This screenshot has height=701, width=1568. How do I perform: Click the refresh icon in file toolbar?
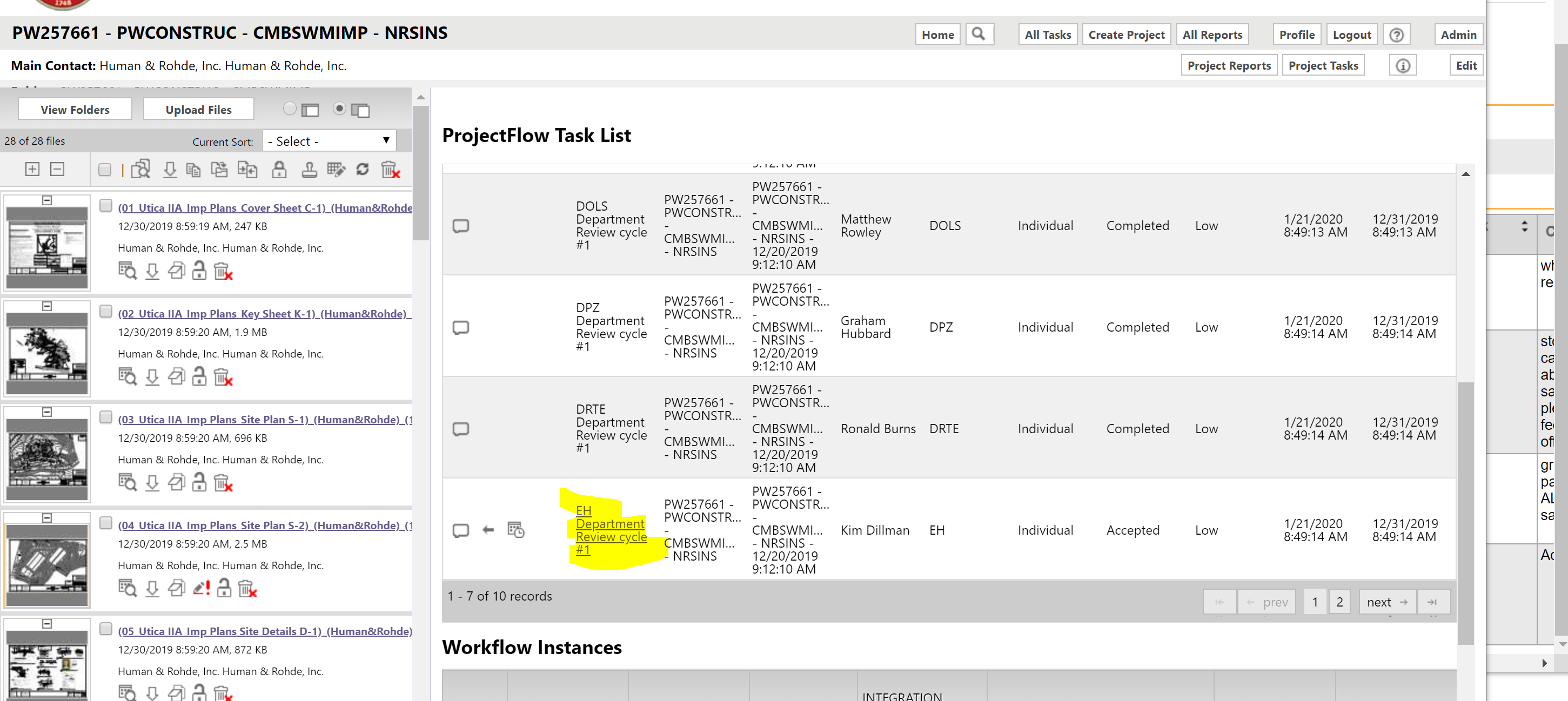click(363, 170)
